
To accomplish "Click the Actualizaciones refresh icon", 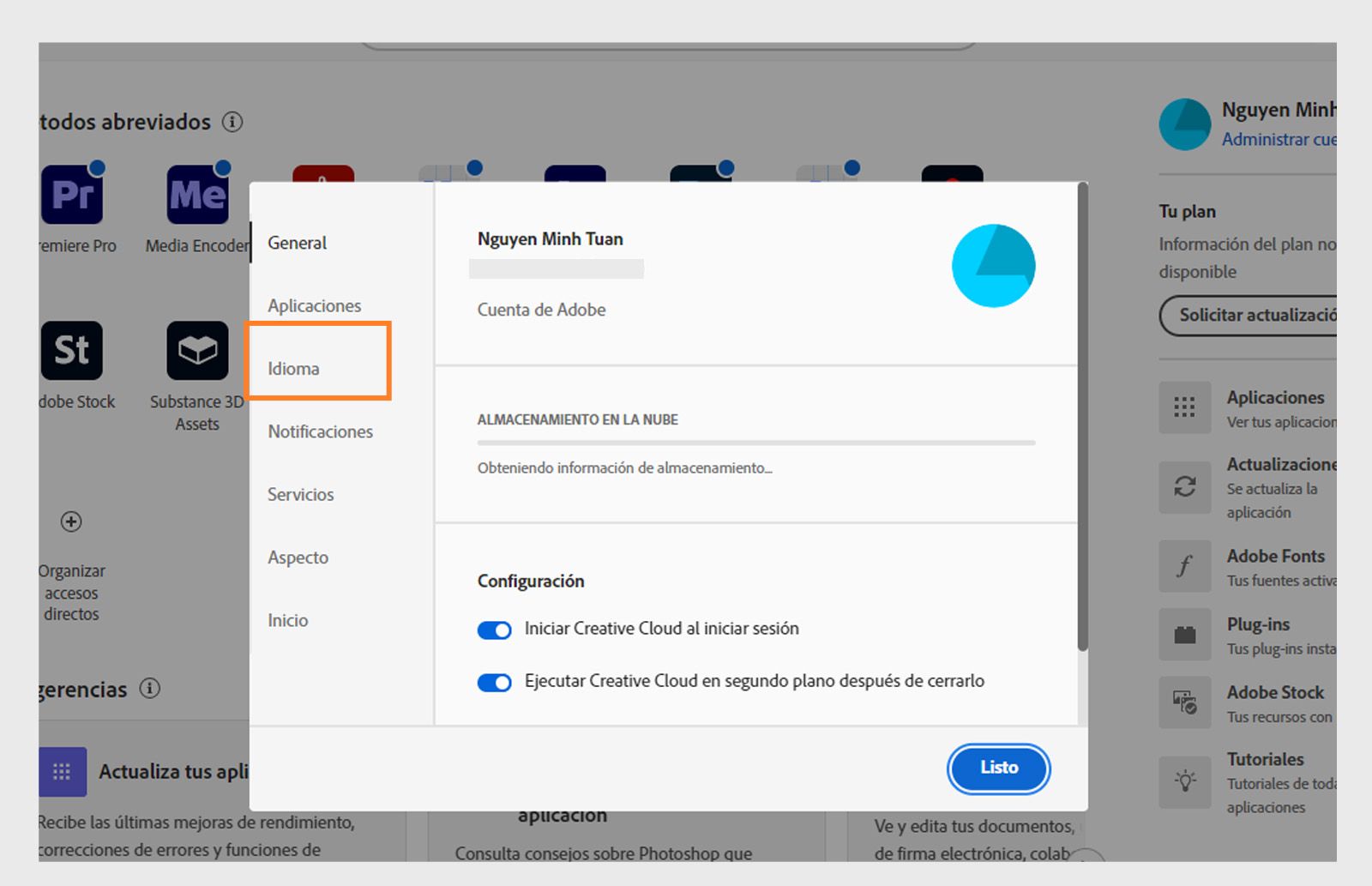I will [1184, 489].
